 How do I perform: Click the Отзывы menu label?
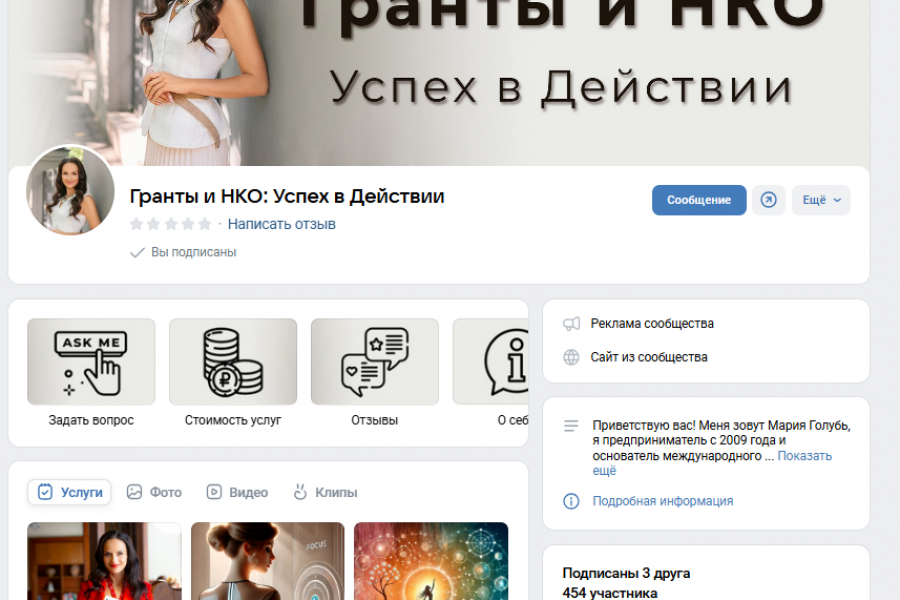coord(375,420)
